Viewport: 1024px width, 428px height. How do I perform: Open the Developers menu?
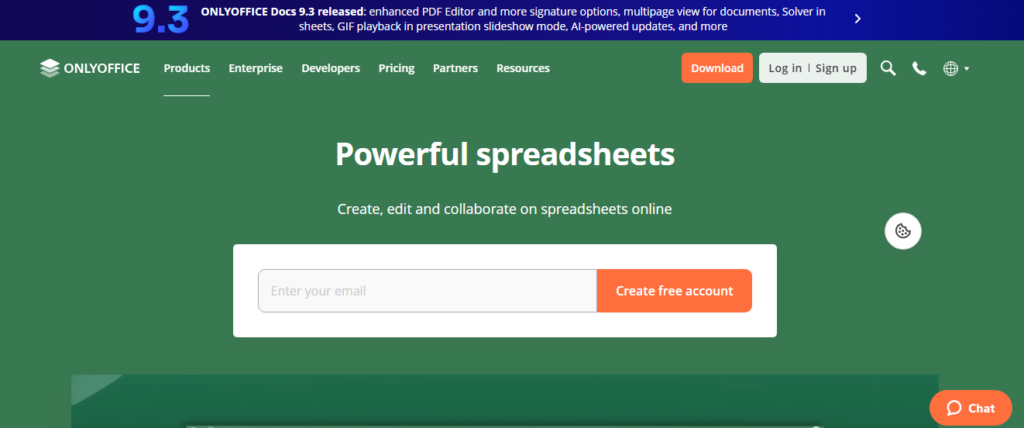click(330, 68)
